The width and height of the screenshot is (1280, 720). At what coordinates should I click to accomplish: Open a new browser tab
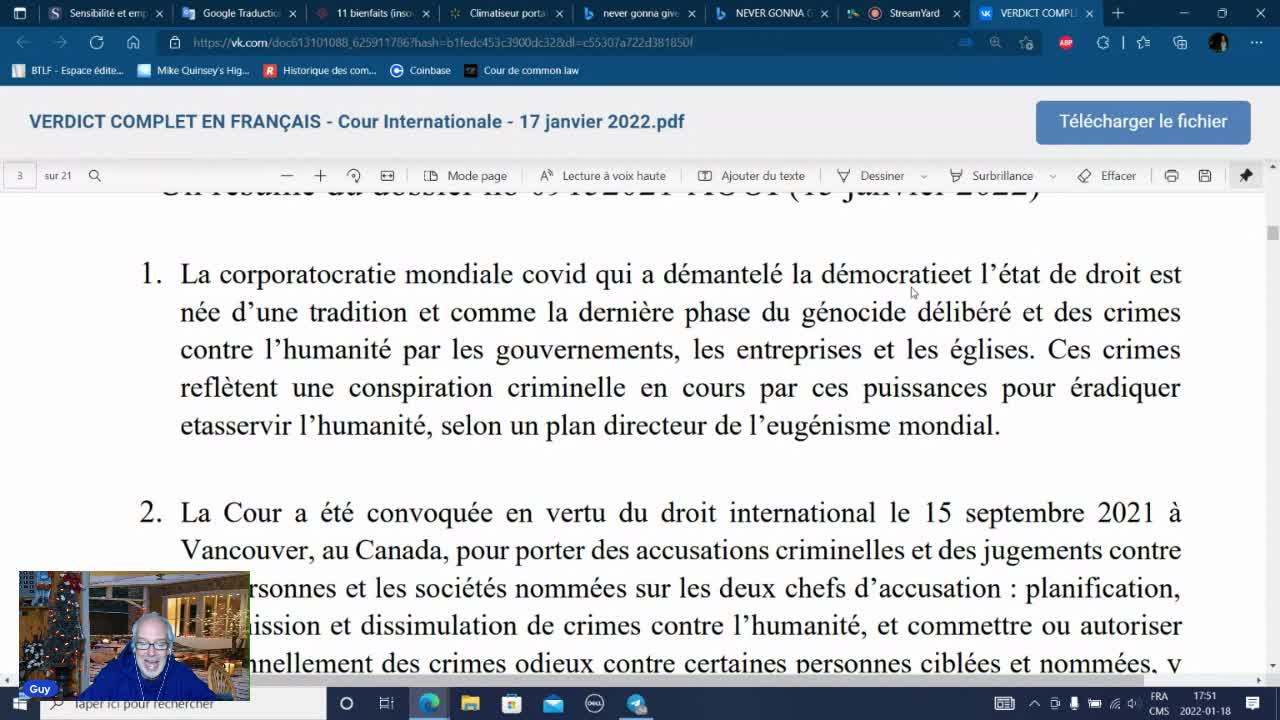pyautogui.click(x=1118, y=13)
